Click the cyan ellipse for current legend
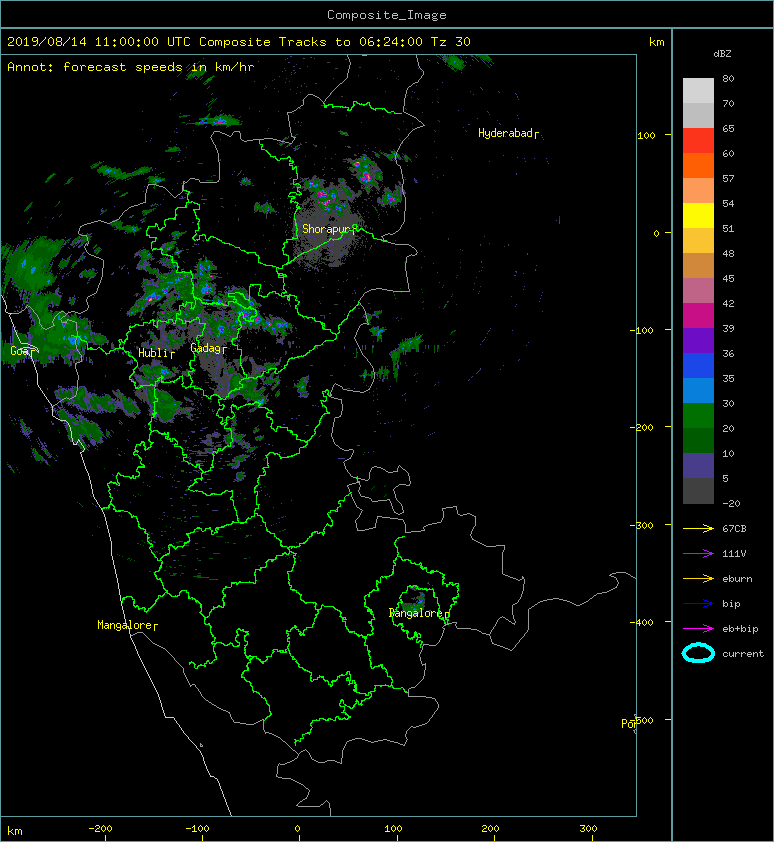The height and width of the screenshot is (842, 774). tap(698, 653)
